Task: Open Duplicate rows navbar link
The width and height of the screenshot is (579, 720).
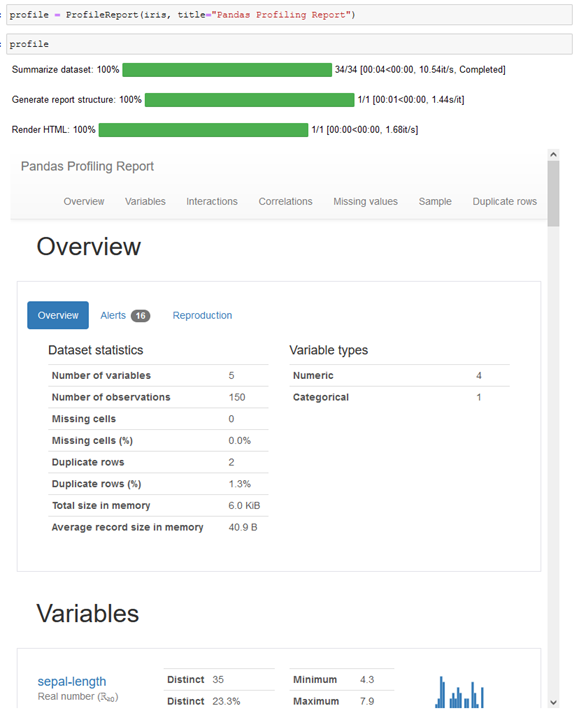Action: (505, 202)
